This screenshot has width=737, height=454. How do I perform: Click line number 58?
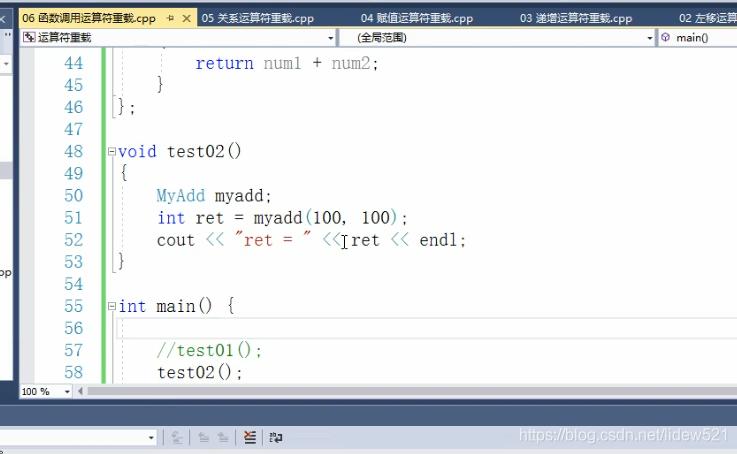pos(73,372)
